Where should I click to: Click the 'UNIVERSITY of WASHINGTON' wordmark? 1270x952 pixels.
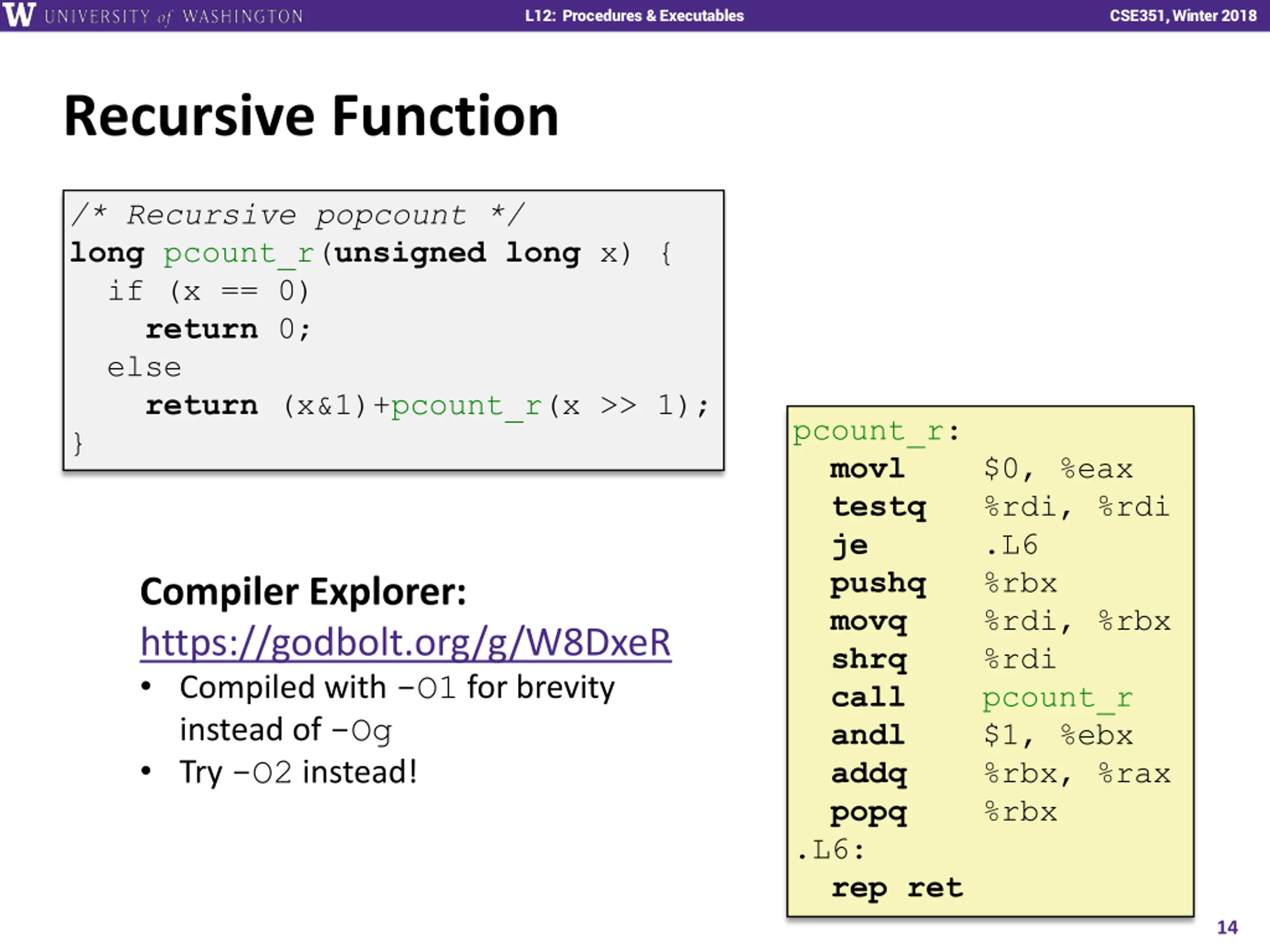click(x=174, y=16)
